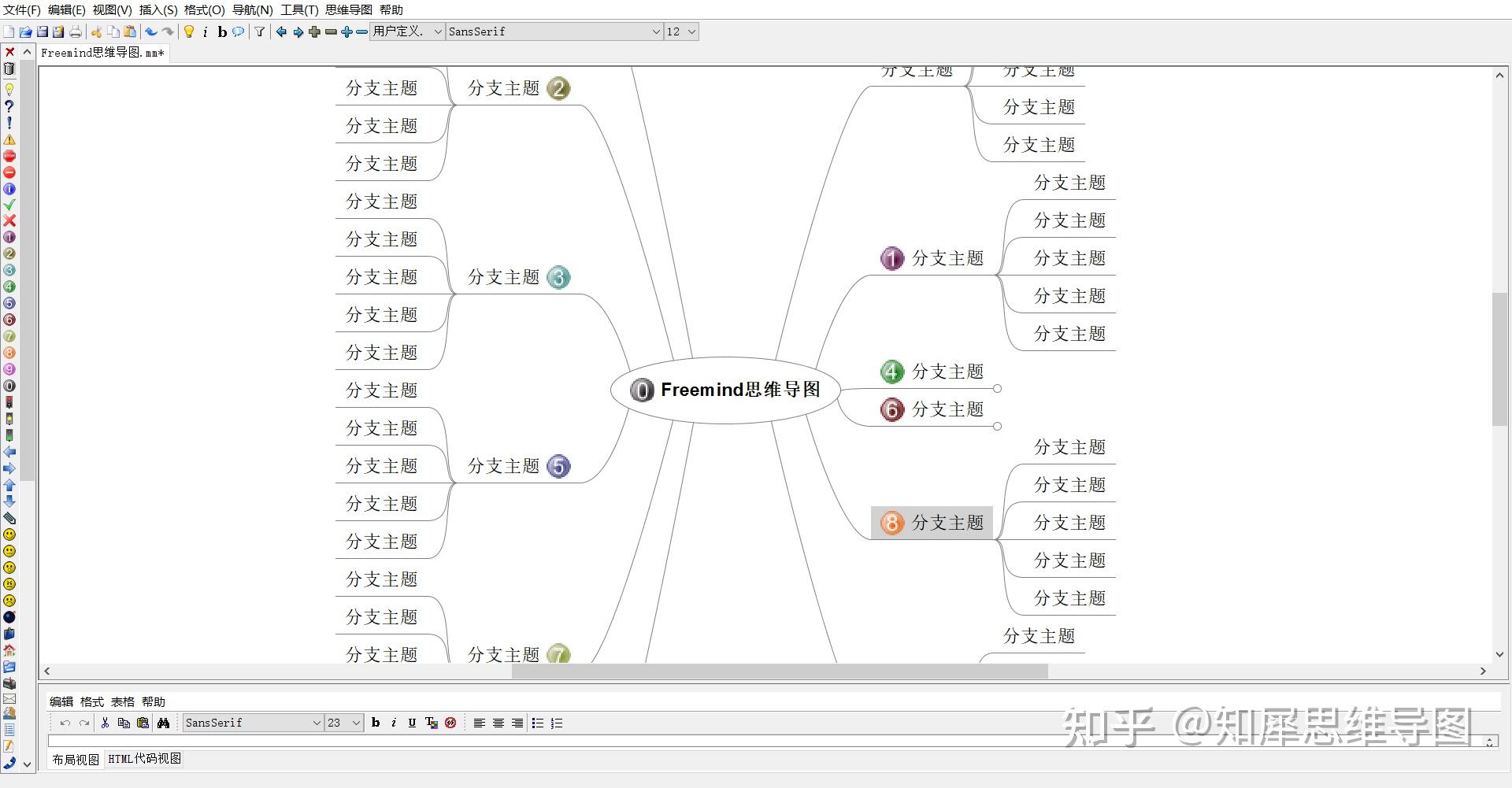This screenshot has height=788, width=1512.
Task: Add the home house icon to node
Action: (x=9, y=650)
